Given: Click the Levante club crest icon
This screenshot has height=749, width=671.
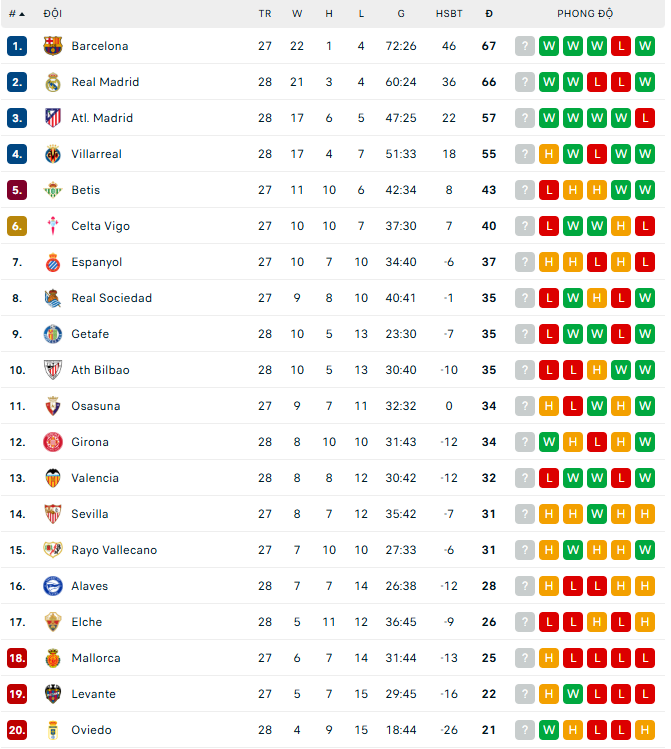Looking at the screenshot, I should pyautogui.click(x=53, y=694).
